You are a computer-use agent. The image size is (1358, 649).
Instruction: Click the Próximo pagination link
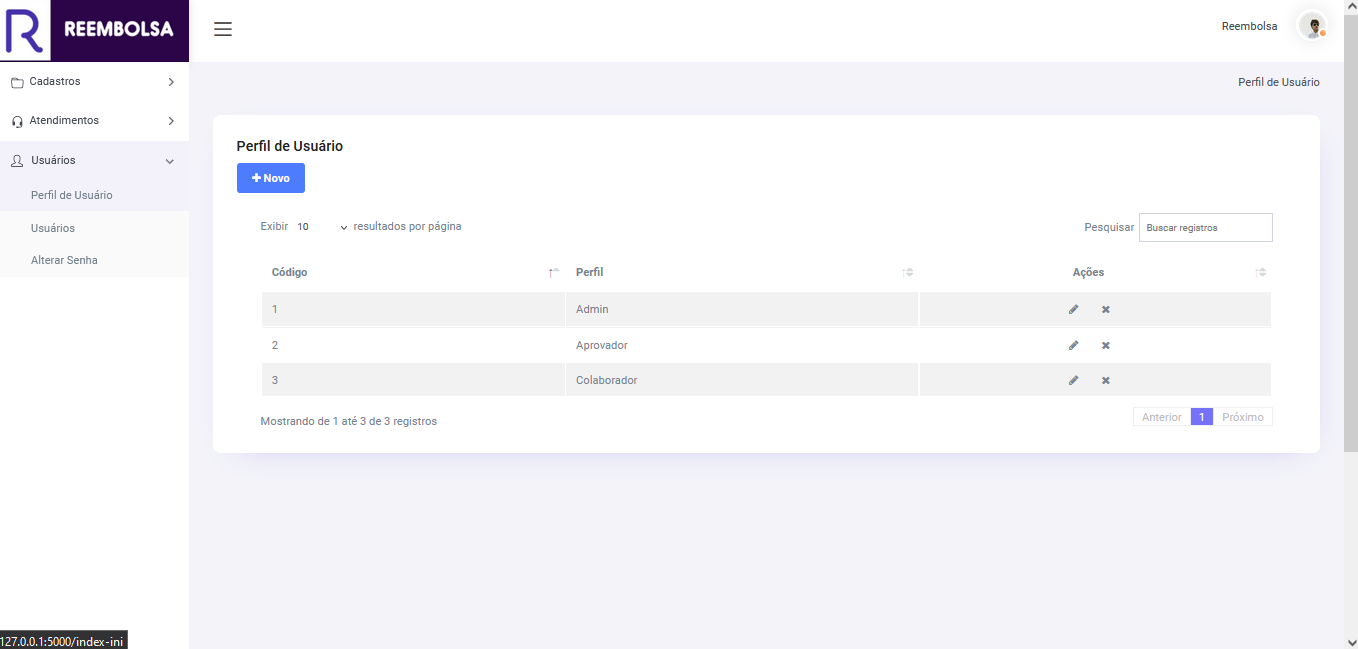1243,416
